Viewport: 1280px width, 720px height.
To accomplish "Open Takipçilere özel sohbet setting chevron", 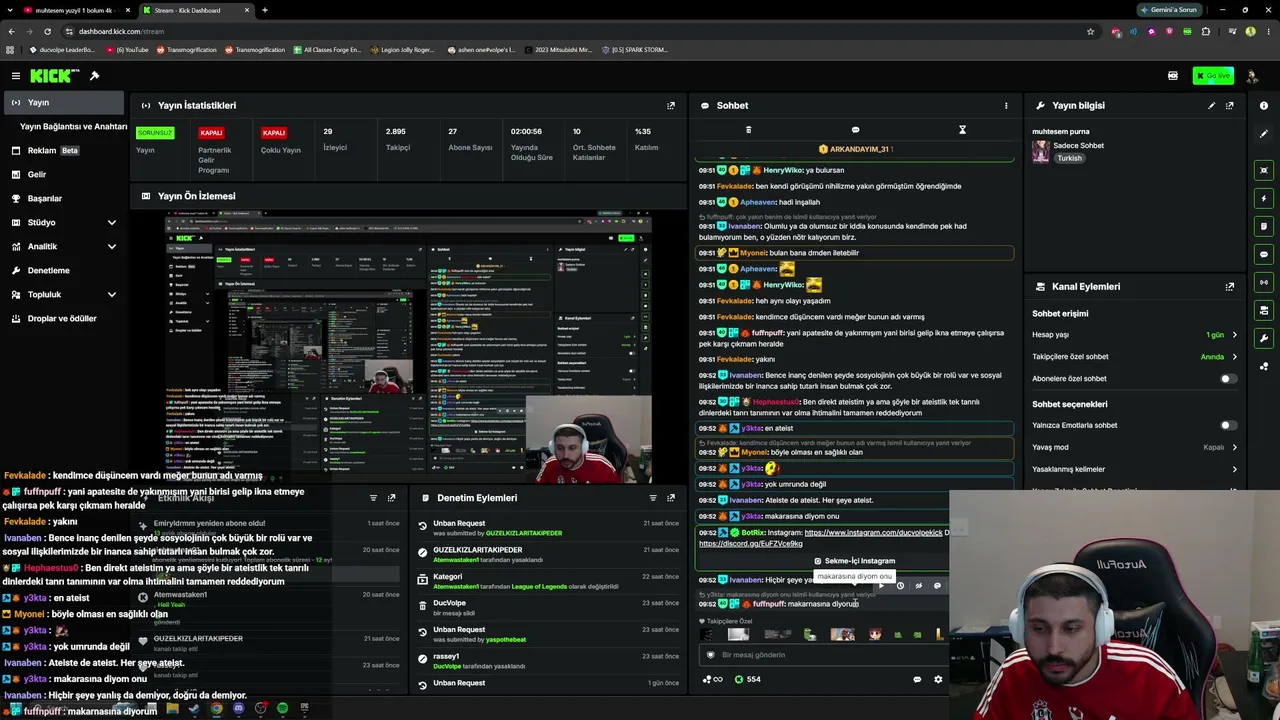I will (x=1234, y=357).
